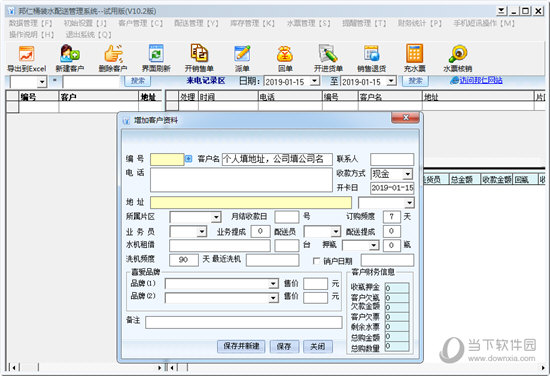Screen dimensions: 550x376
Task: Click the yellow 地址 input field
Action: coord(251,203)
